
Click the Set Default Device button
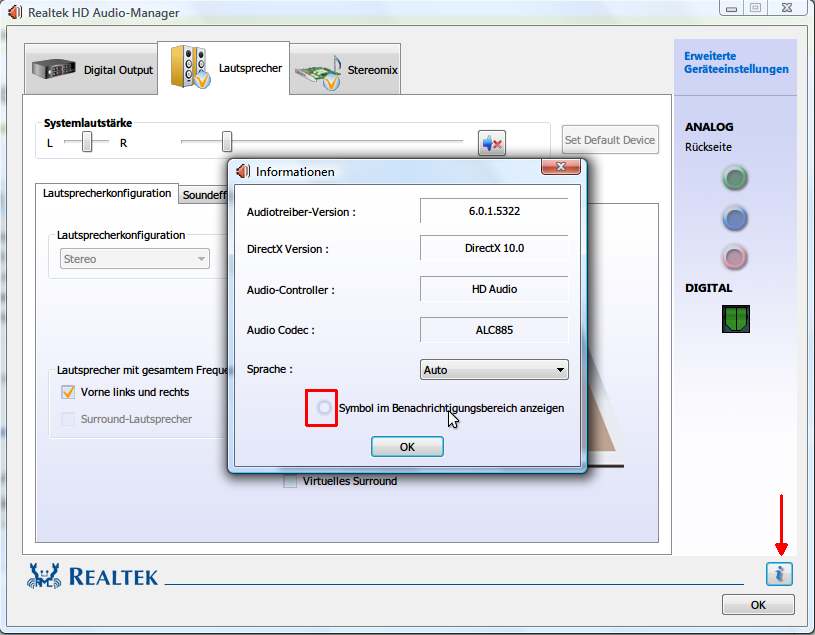point(610,140)
